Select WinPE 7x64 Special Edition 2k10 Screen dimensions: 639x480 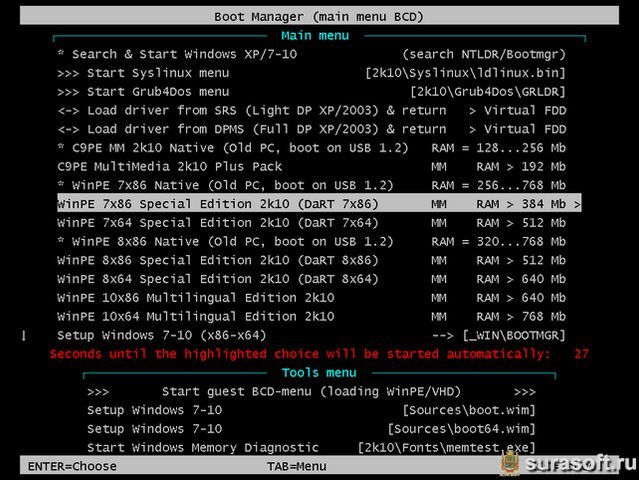coord(312,223)
